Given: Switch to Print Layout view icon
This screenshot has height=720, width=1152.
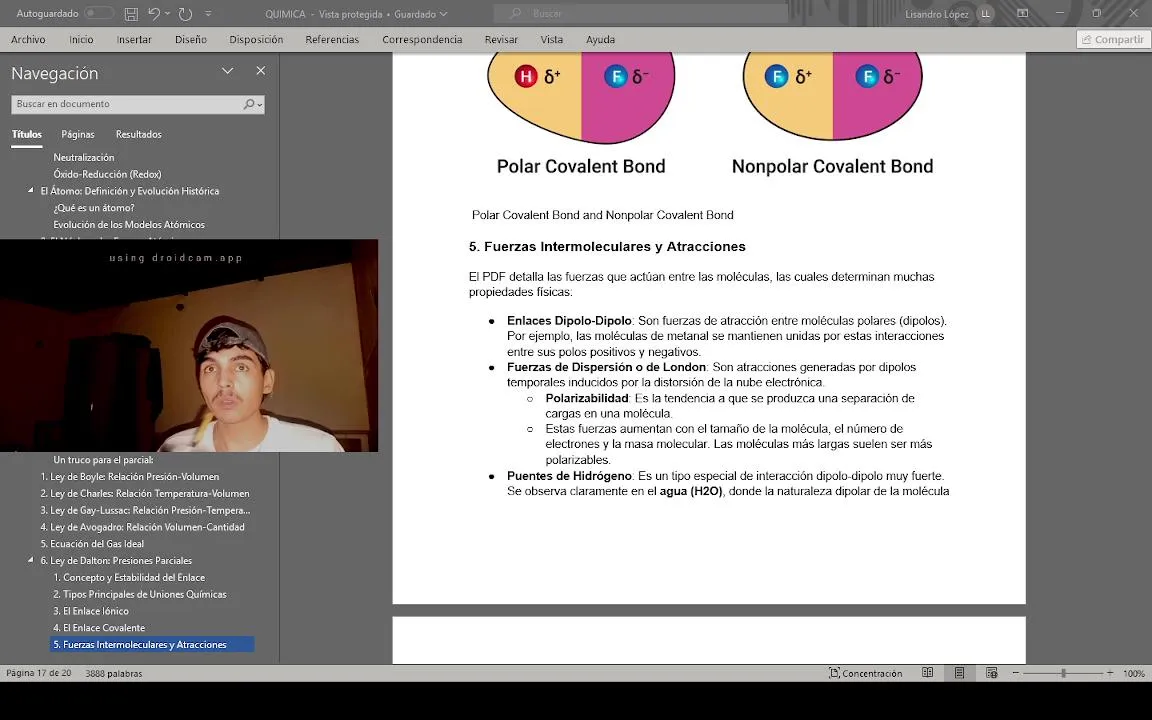Looking at the screenshot, I should (960, 673).
